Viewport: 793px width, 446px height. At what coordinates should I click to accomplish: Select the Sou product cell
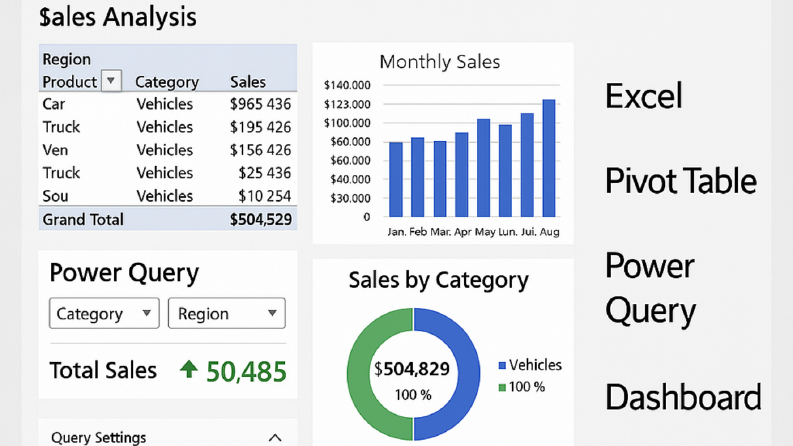coord(55,196)
